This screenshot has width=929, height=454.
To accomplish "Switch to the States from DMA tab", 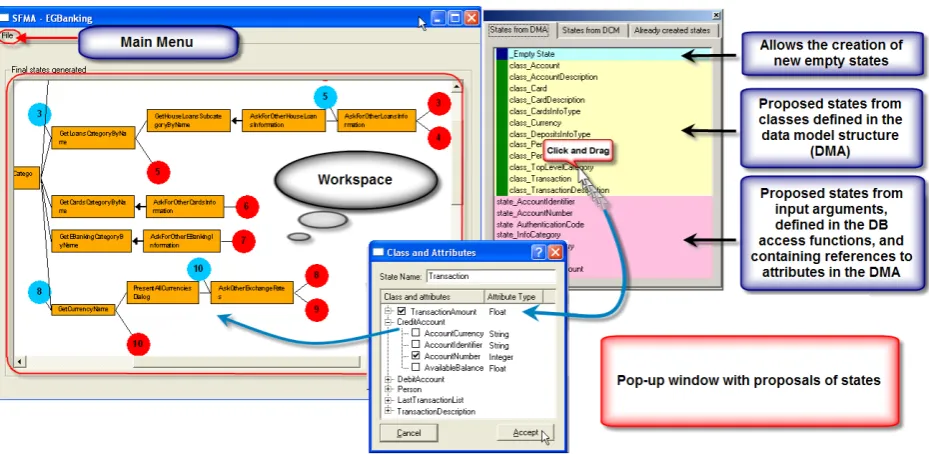I will 520,30.
